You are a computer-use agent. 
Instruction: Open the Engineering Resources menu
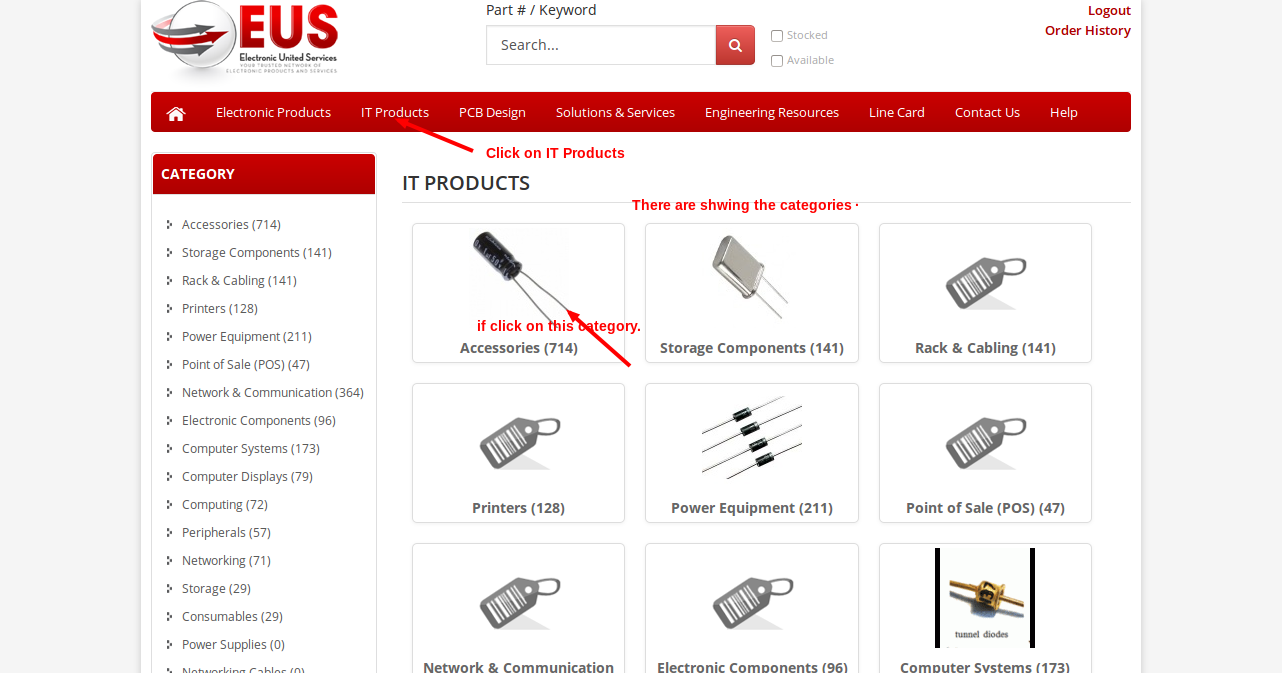click(772, 112)
